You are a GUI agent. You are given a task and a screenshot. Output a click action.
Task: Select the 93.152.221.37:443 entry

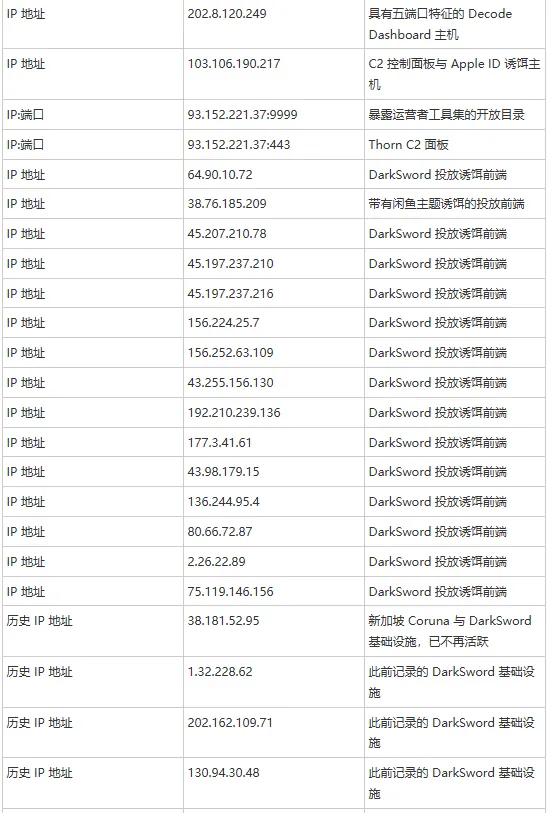239,145
